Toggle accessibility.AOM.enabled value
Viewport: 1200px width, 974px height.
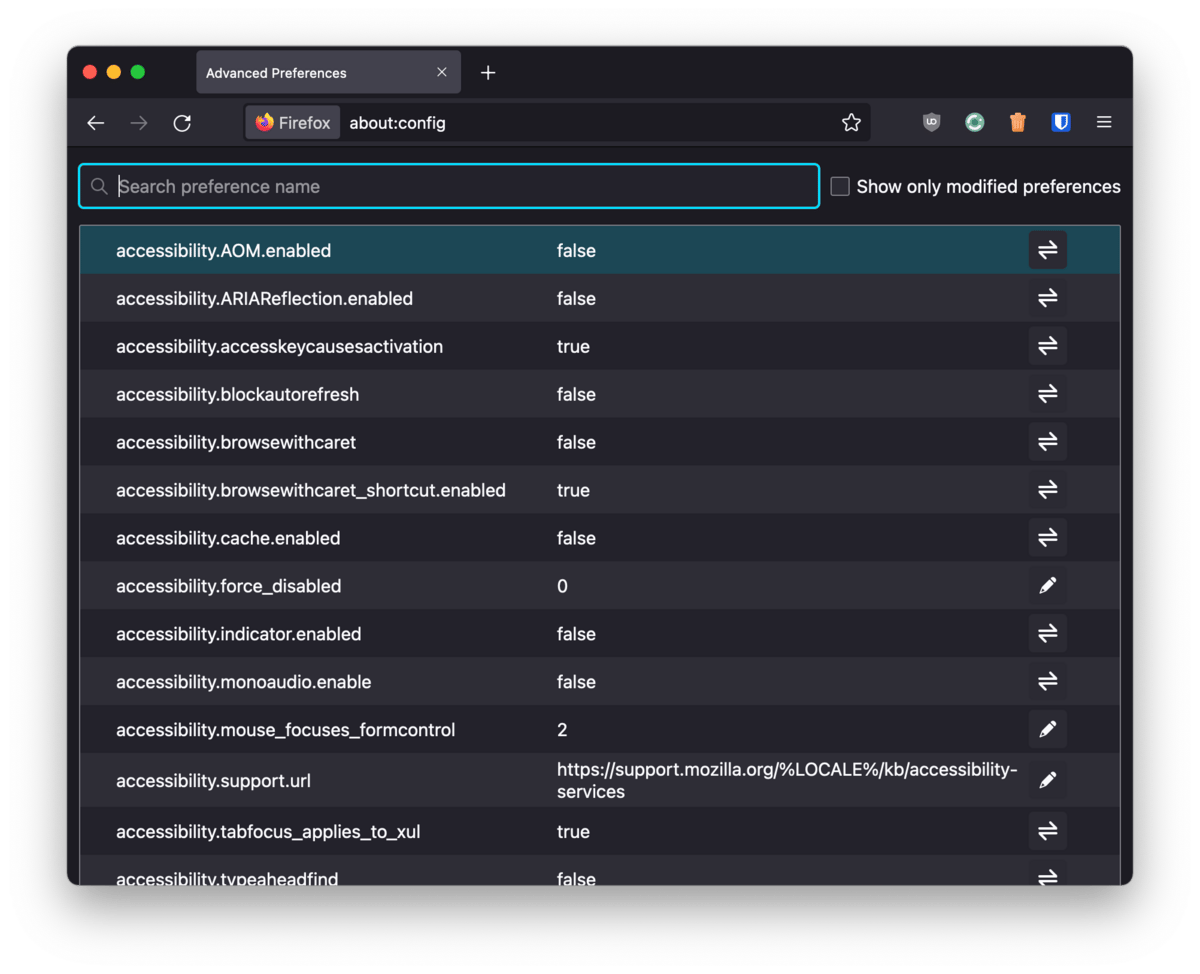point(1047,251)
